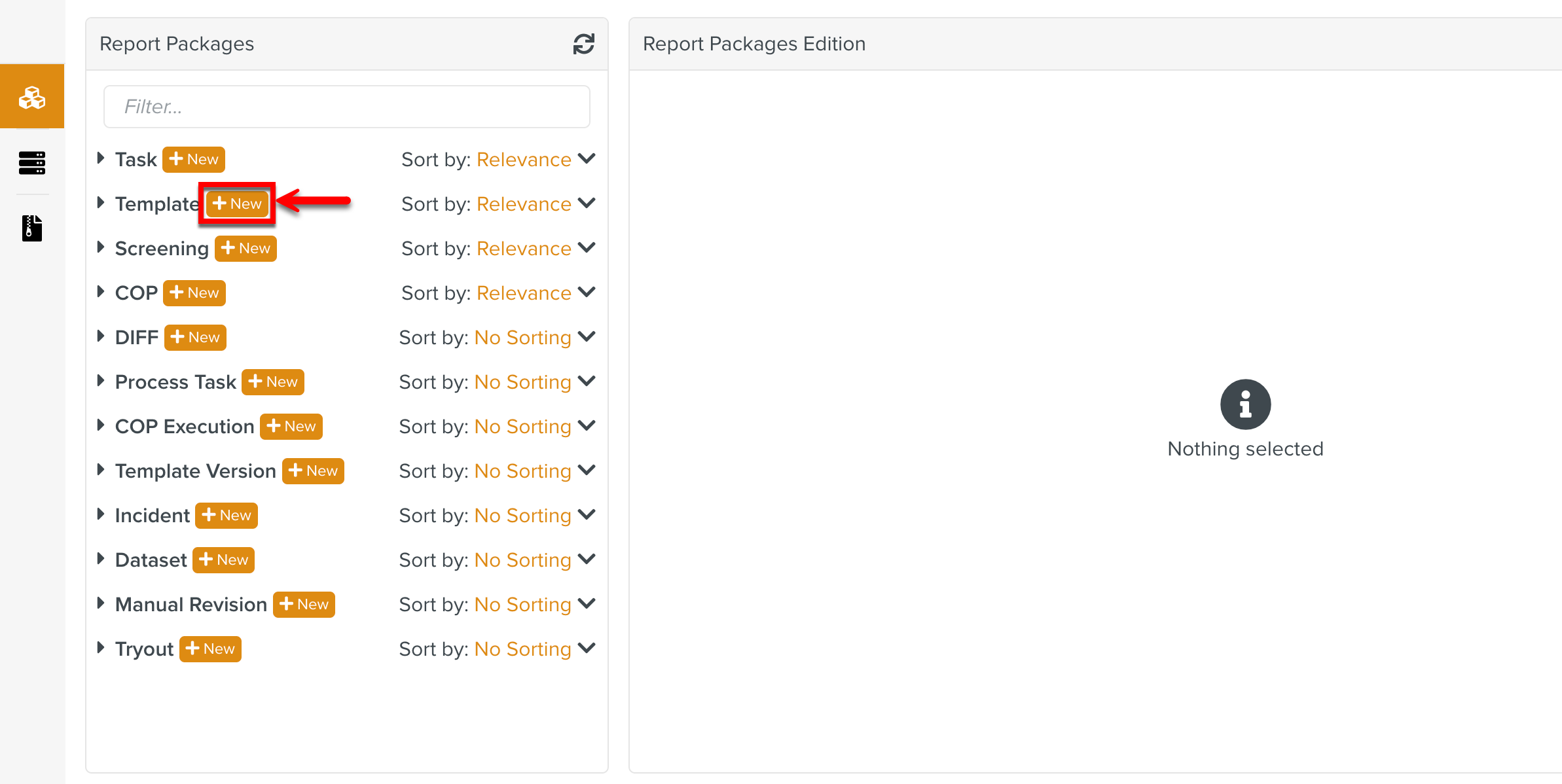The height and width of the screenshot is (784, 1562).
Task: Click the Report Packages panel title
Action: 177,44
